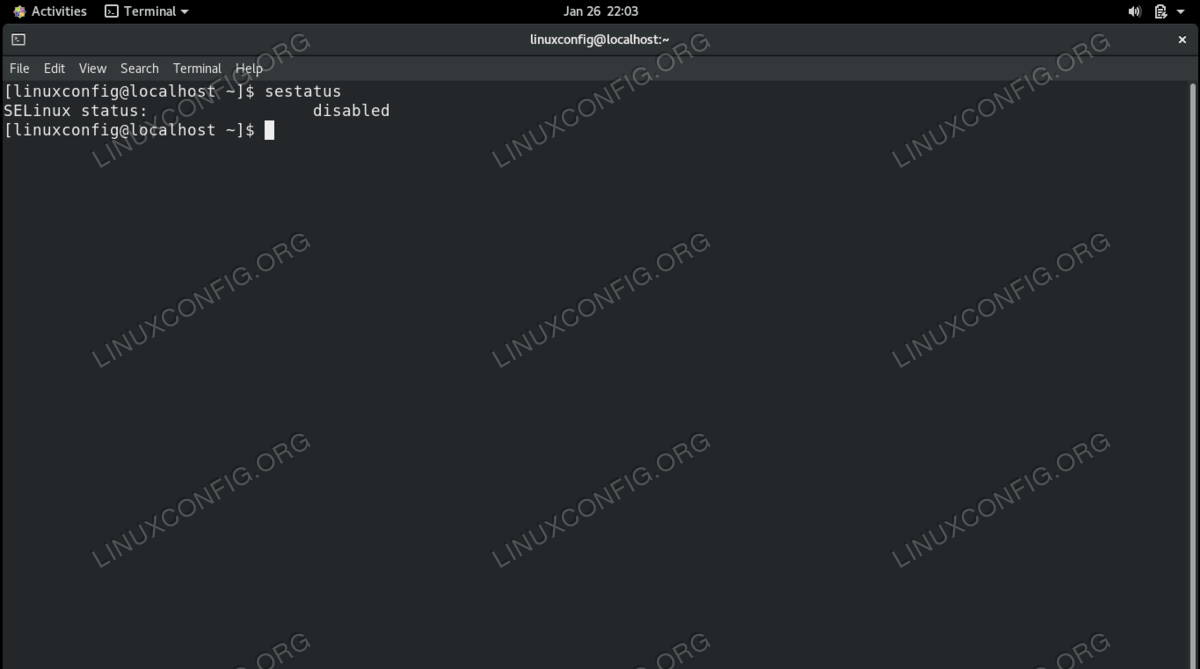Click the sestatus command text
The width and height of the screenshot is (1200, 669).
303,91
